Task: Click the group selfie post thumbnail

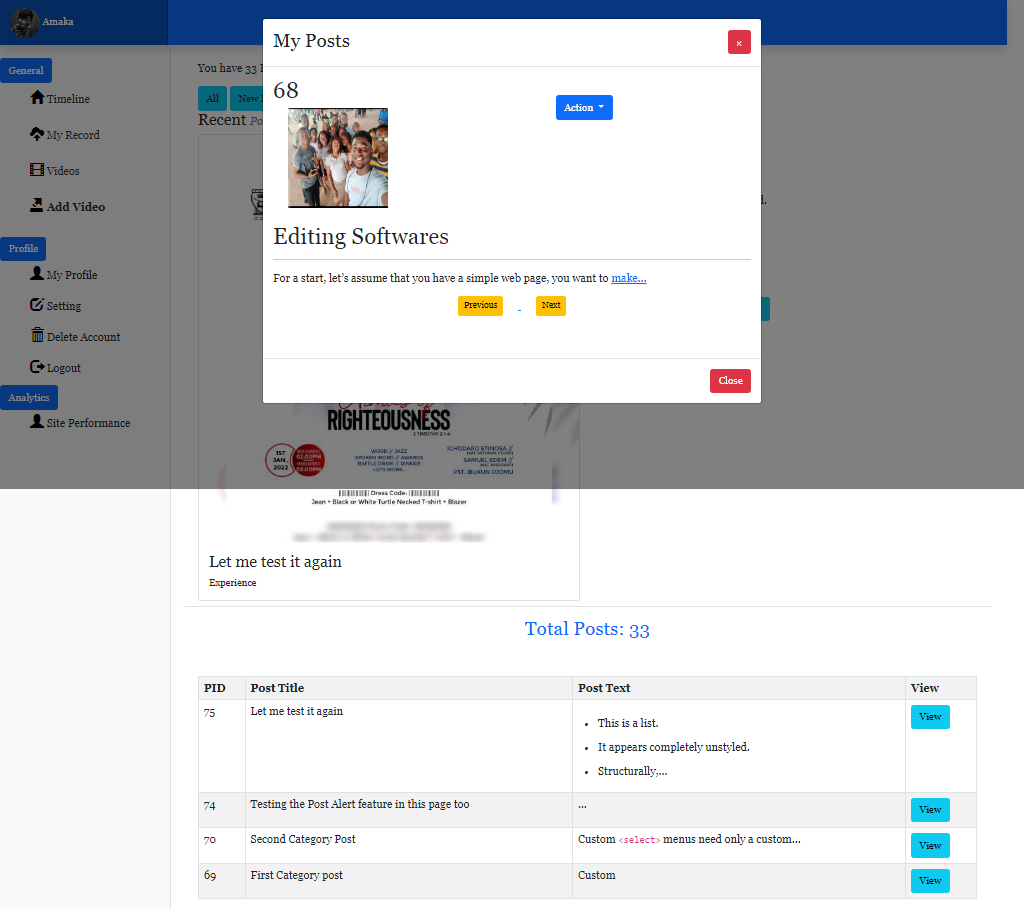Action: coord(338,158)
